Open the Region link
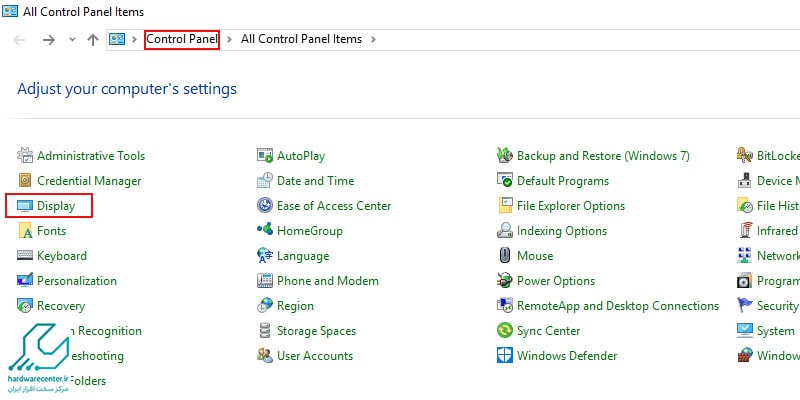This screenshot has width=800, height=400. point(295,306)
